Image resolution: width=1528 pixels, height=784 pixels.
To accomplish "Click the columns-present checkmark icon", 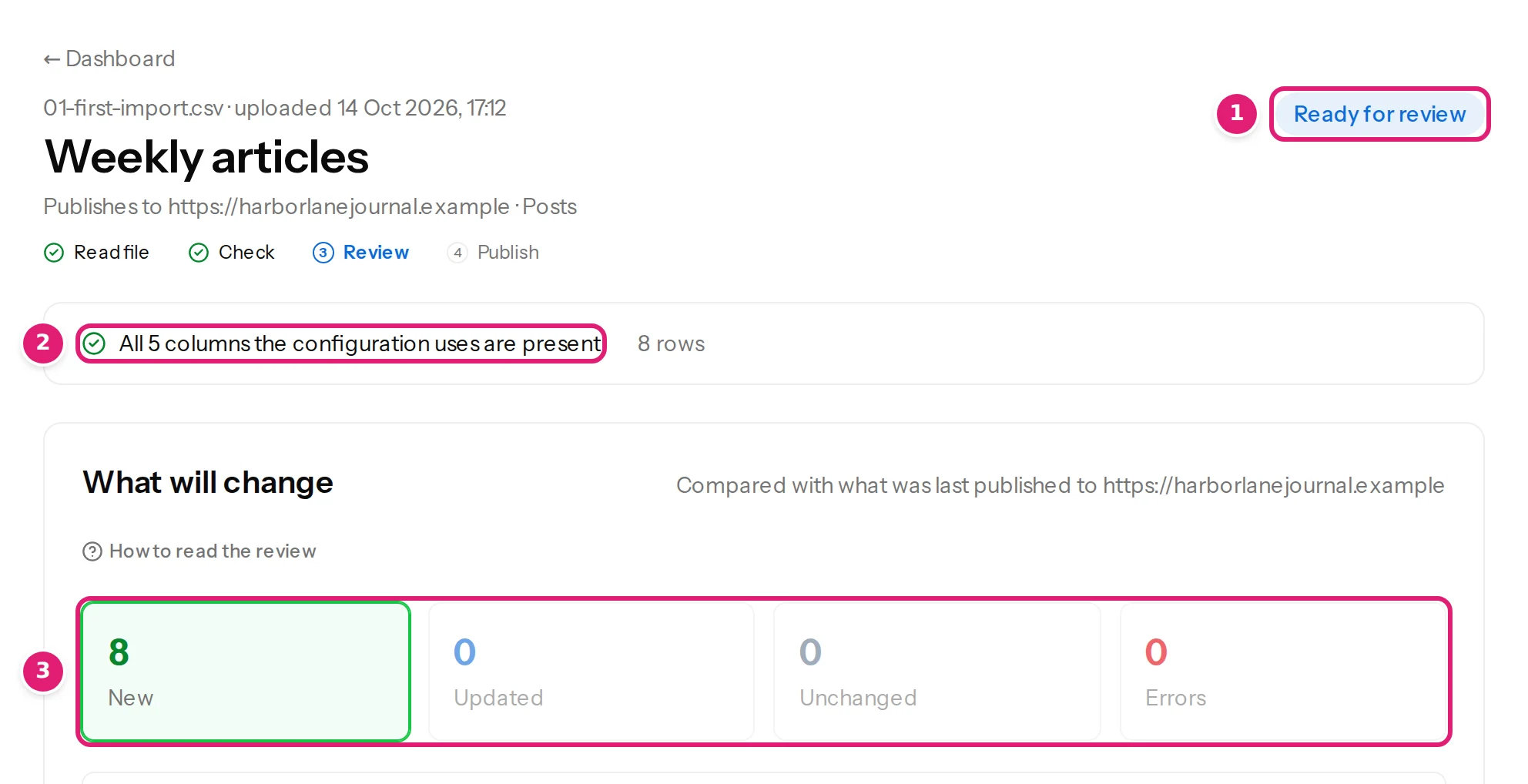I will click(x=94, y=343).
